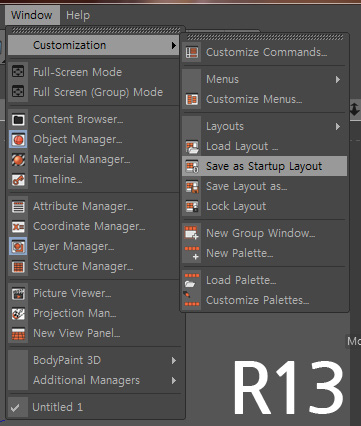Click the Structure Manager grid icon
Screen dimensions: 361x426
tap(18, 267)
